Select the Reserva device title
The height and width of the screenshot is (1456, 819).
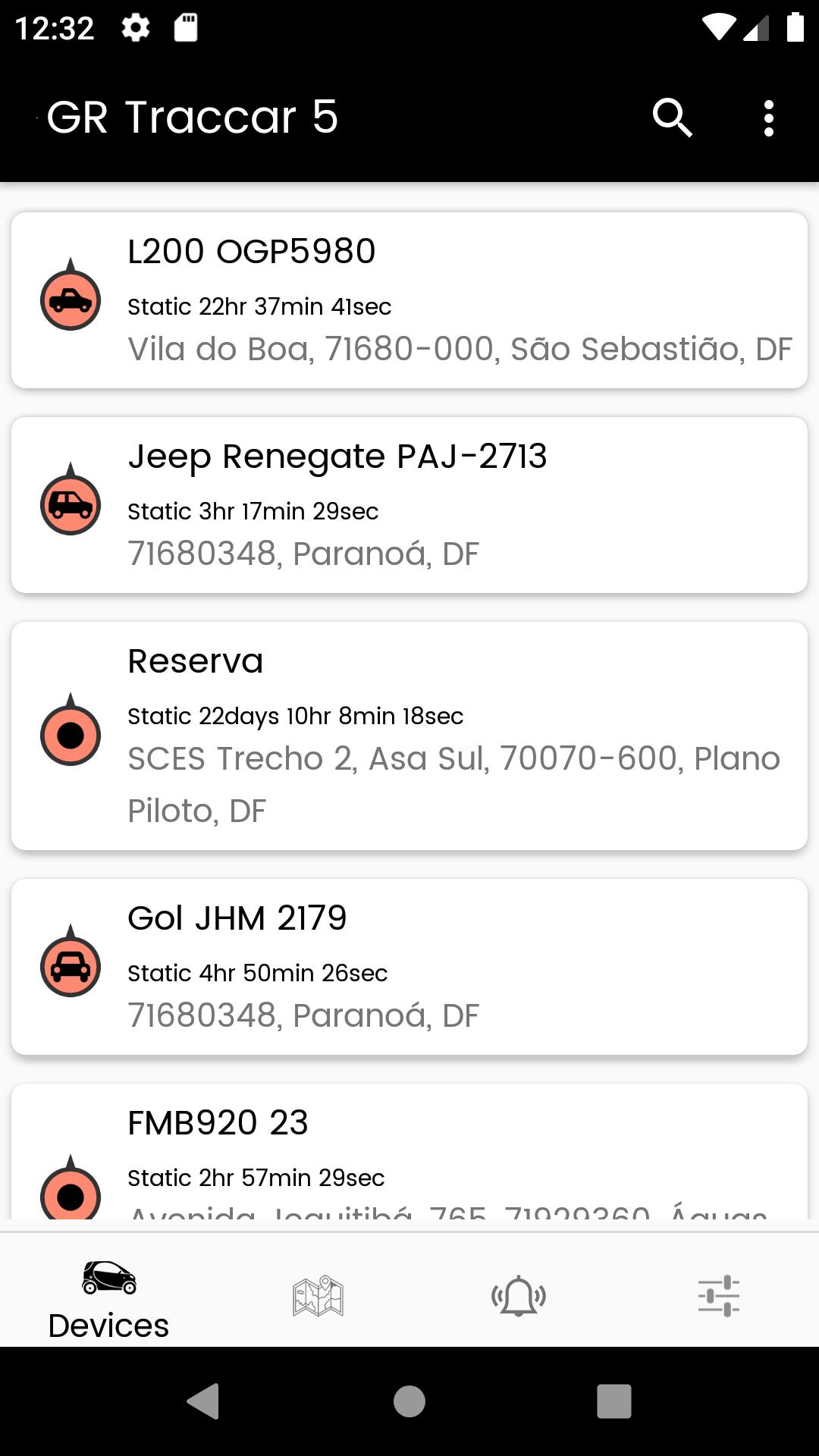(x=195, y=661)
